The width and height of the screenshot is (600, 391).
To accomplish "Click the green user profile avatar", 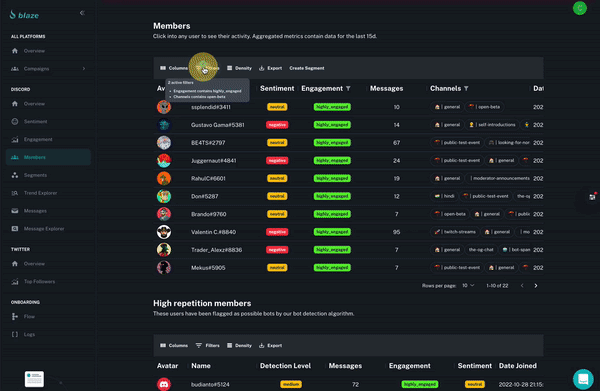I will tap(580, 8).
